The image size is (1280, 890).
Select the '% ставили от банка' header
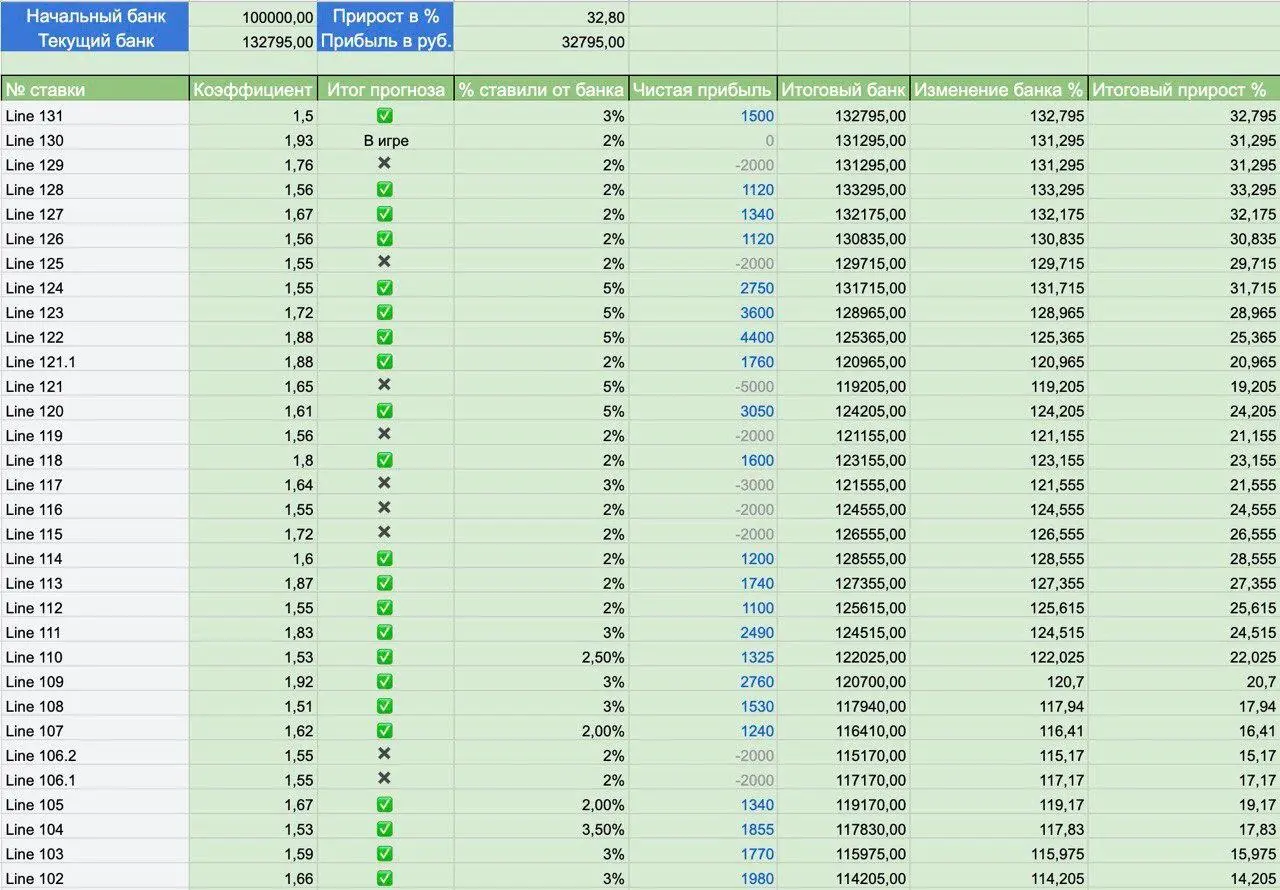(x=542, y=89)
